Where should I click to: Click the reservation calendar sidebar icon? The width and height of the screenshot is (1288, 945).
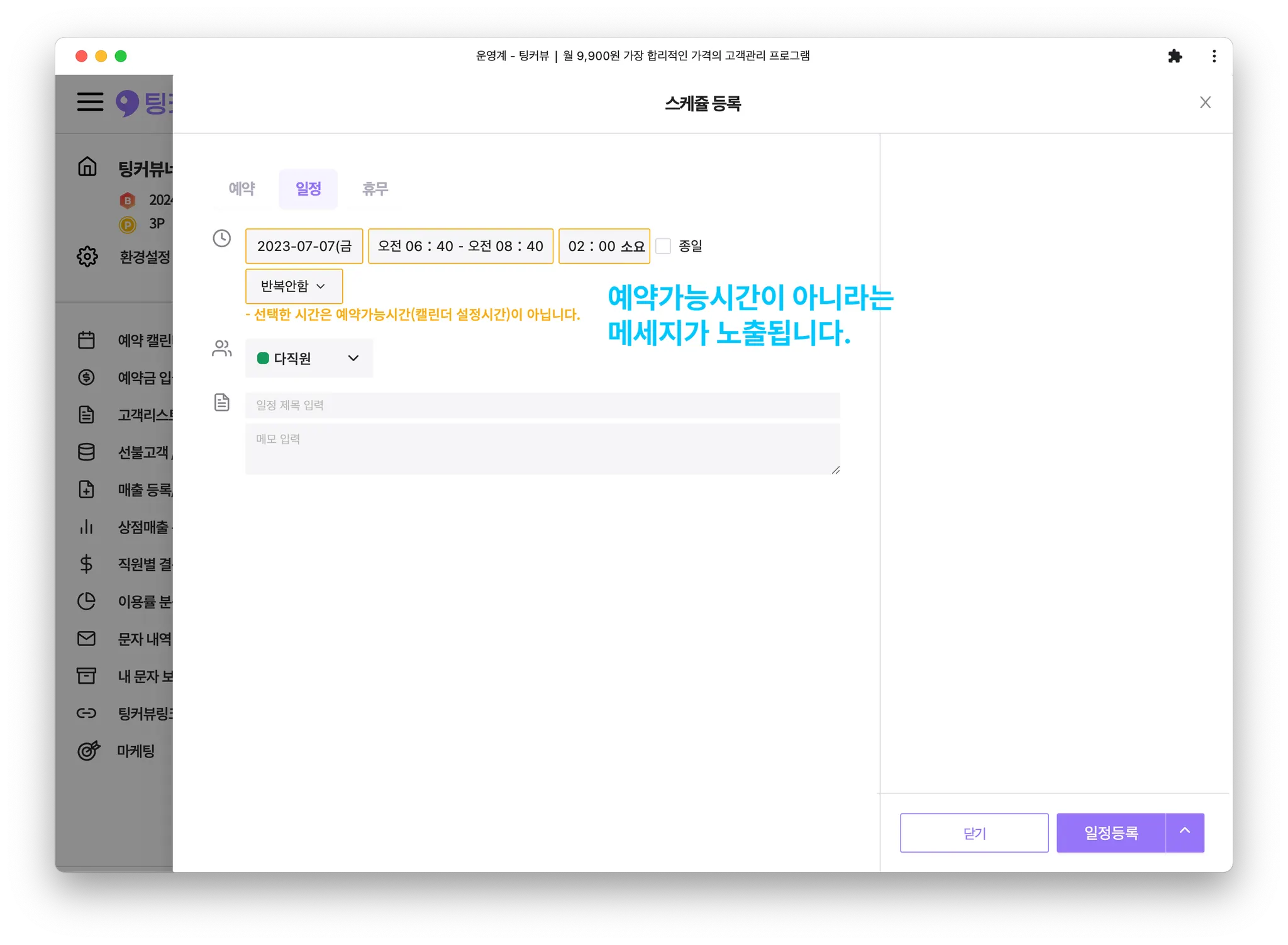pyautogui.click(x=86, y=340)
